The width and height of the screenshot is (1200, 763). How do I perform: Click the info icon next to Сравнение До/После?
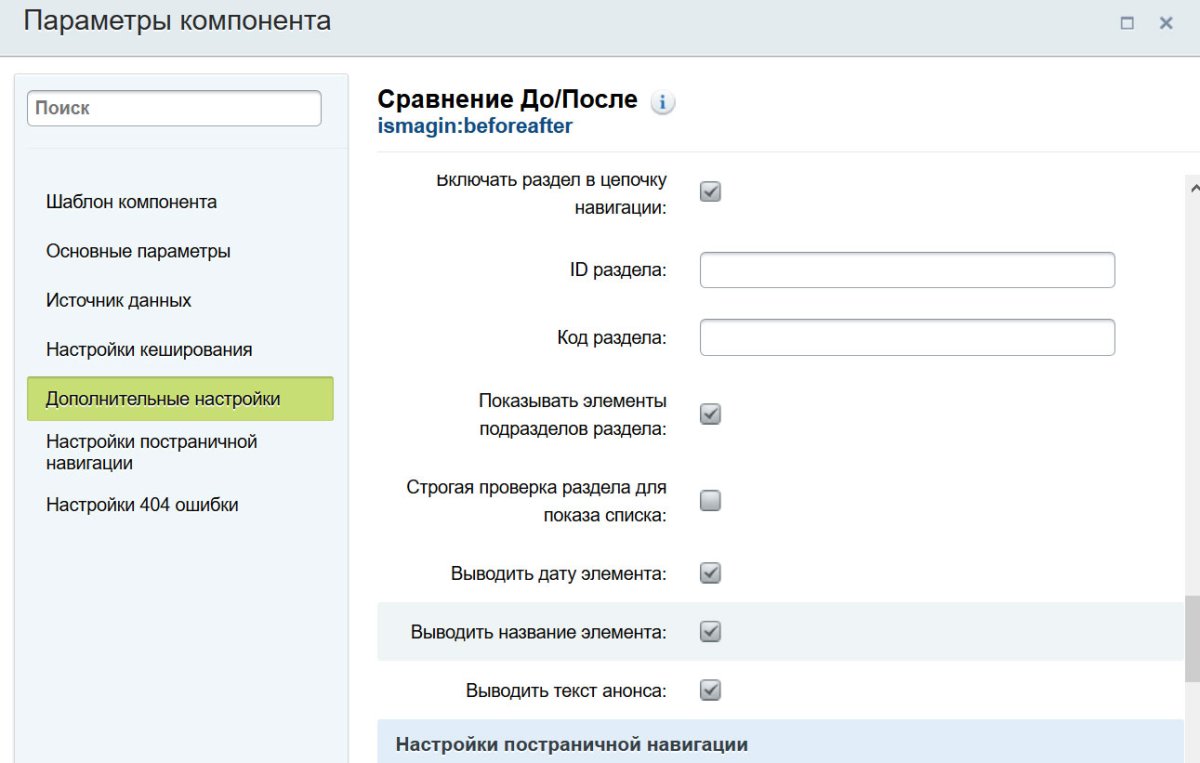click(x=663, y=101)
